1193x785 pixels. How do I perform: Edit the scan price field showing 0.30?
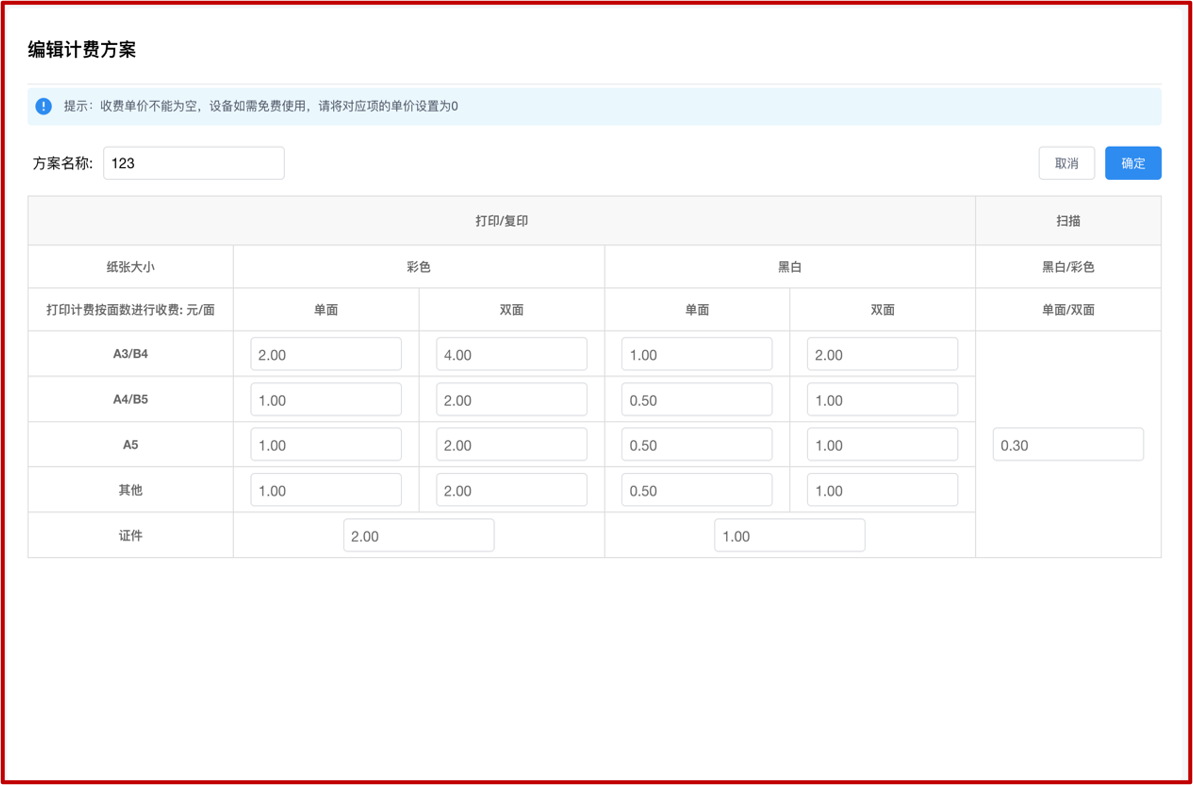(1067, 445)
